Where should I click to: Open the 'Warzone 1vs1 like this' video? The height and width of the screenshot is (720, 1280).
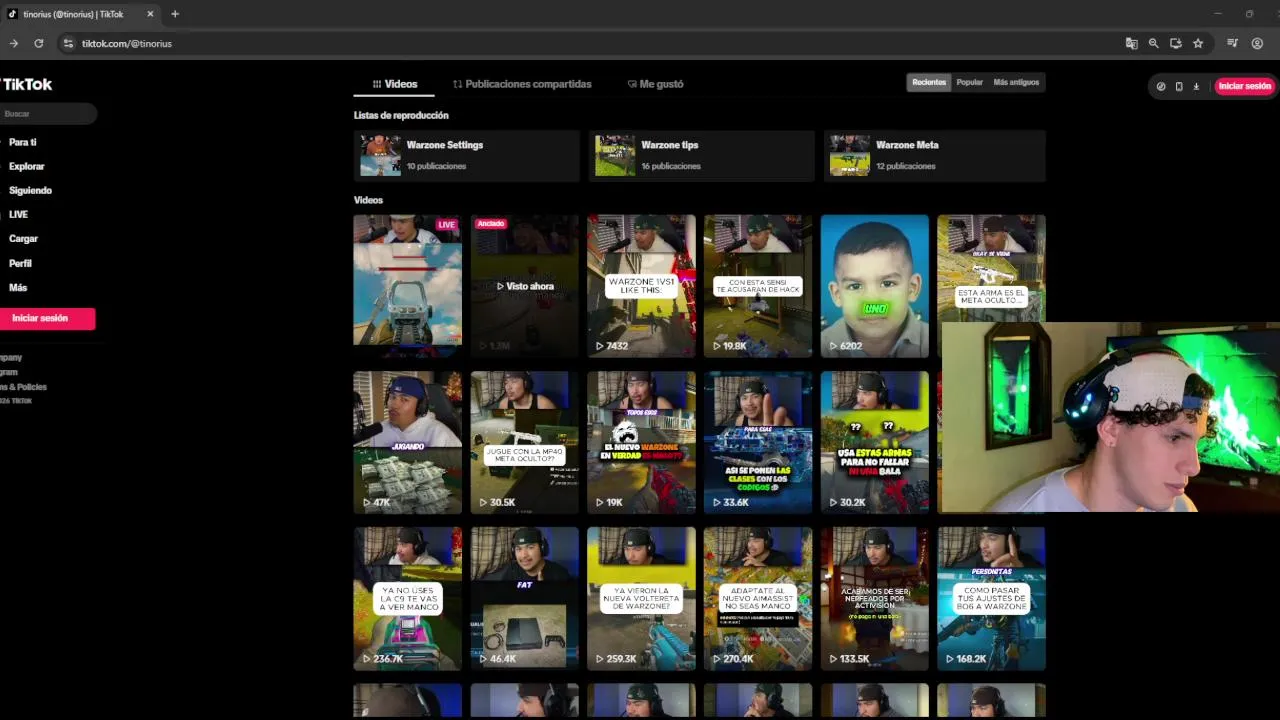point(641,286)
